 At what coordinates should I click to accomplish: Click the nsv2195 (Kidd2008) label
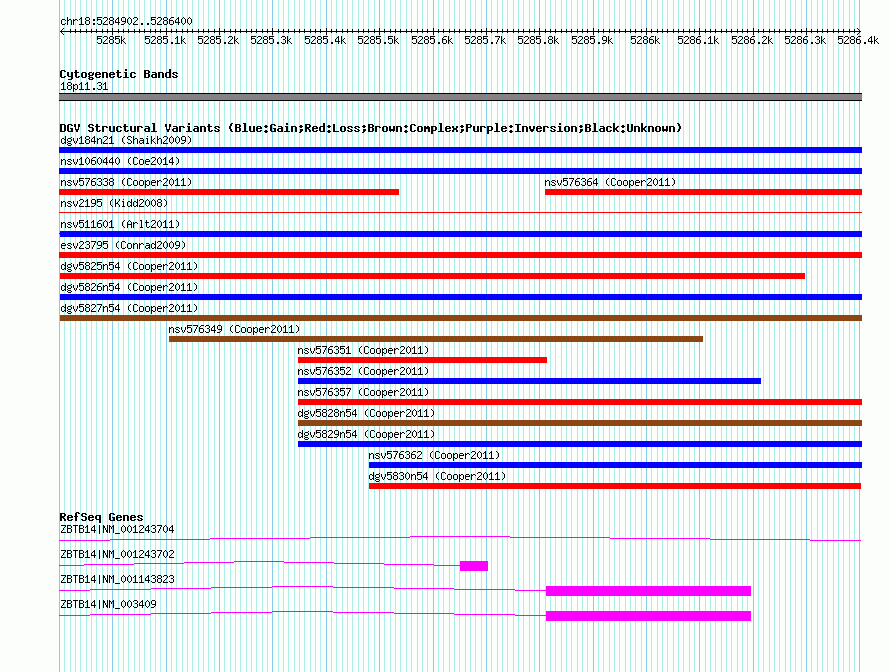click(114, 203)
